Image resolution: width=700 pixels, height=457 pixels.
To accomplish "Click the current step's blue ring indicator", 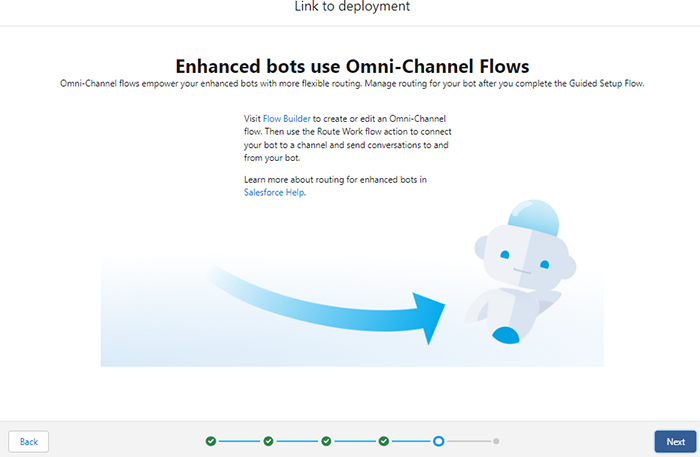I will point(439,441).
